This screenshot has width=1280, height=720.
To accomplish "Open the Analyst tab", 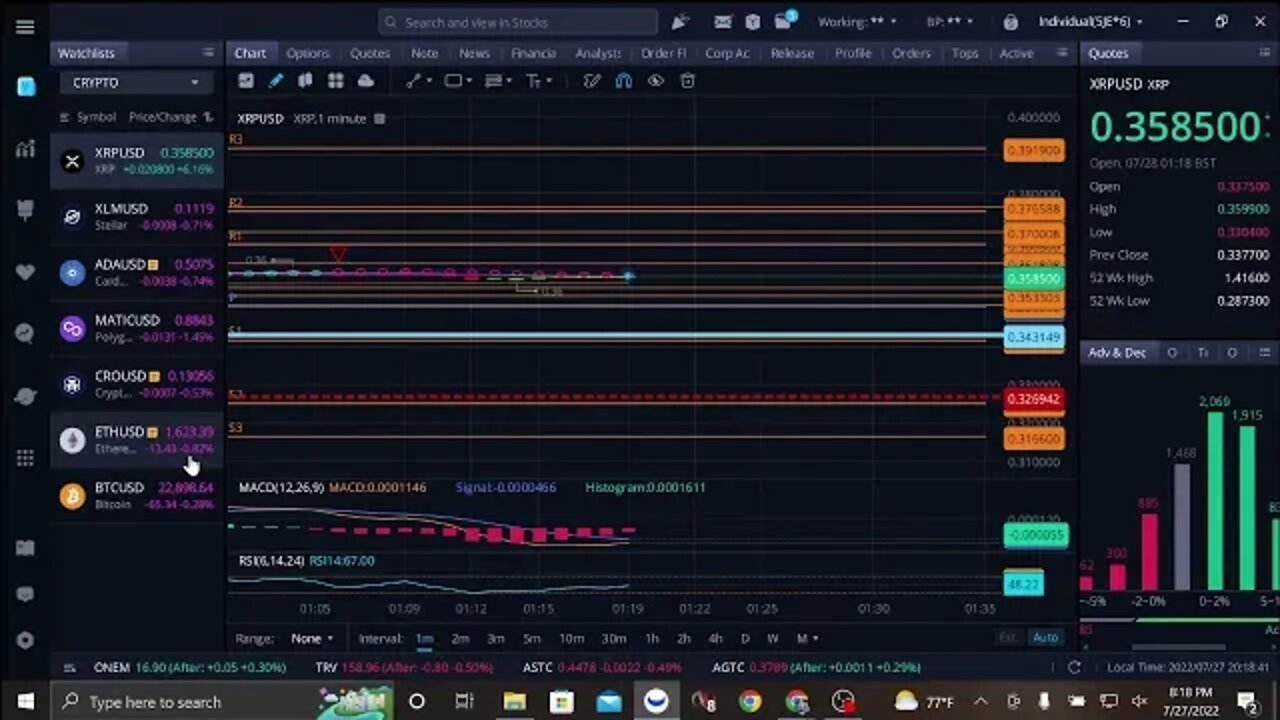I will (598, 53).
